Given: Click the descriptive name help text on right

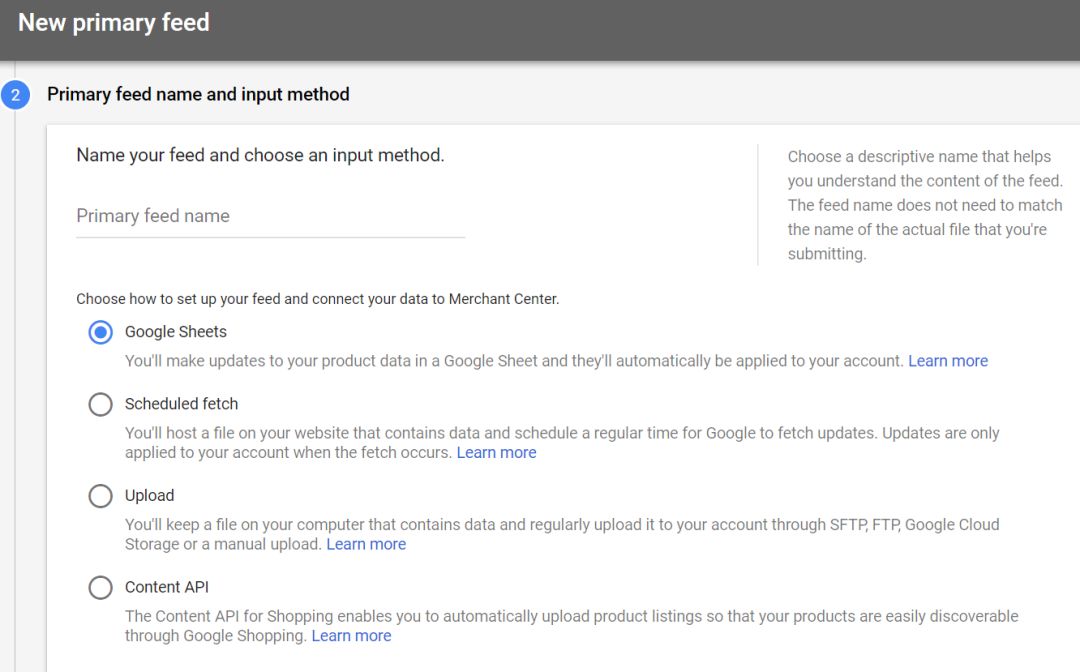Looking at the screenshot, I should (x=924, y=205).
